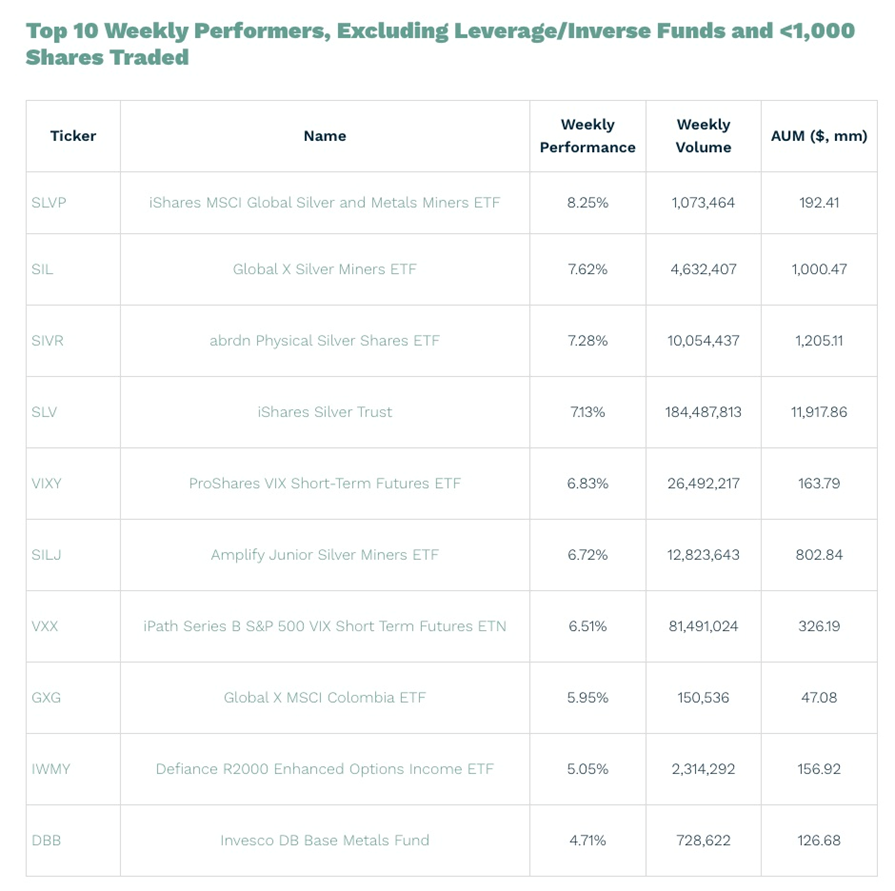Click the SIL ticker link
Image resolution: width=895 pixels, height=891 pixels.
(x=42, y=269)
